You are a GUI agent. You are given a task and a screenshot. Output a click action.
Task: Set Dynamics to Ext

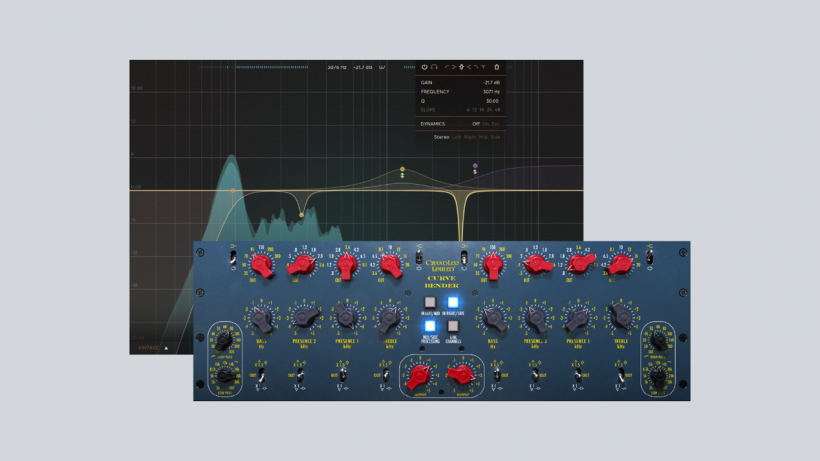[496, 124]
